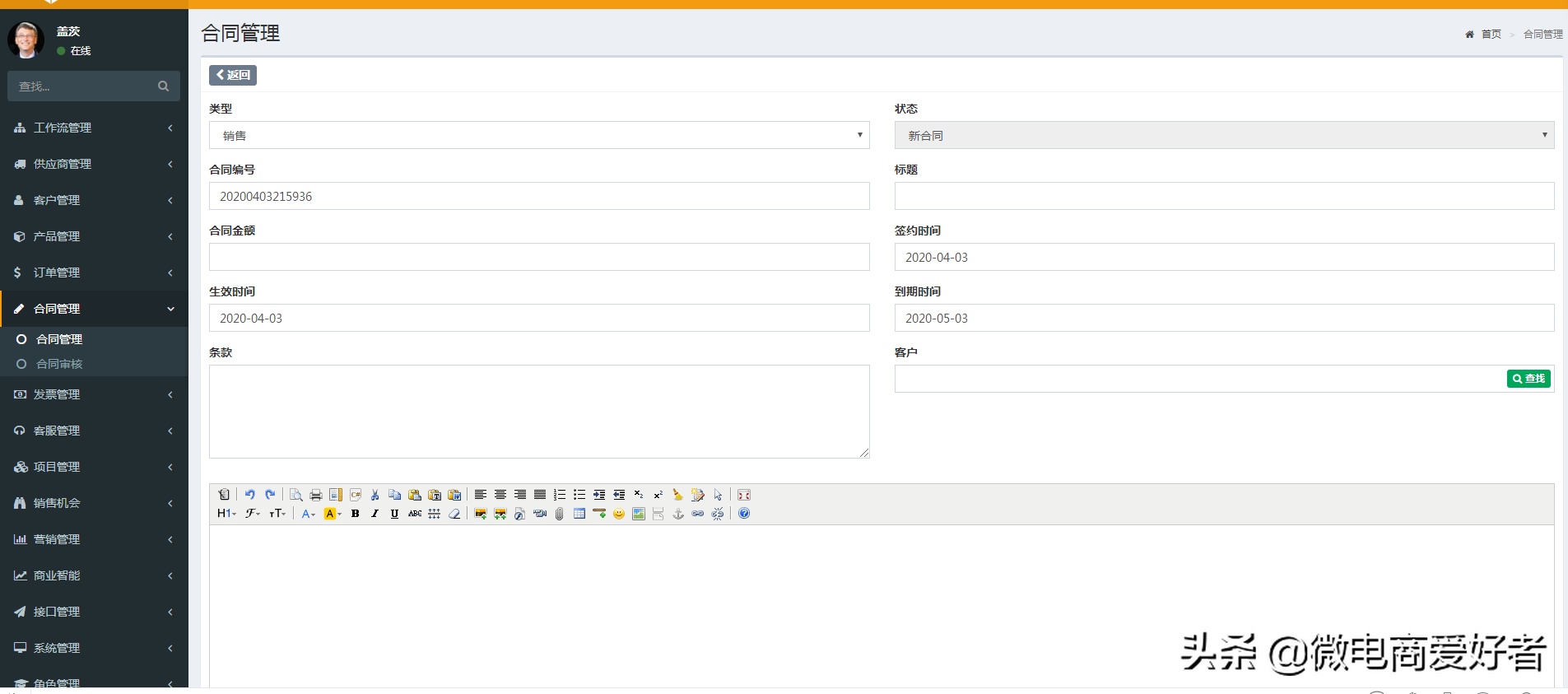
Task: Insert page break
Action: [x=658, y=514]
